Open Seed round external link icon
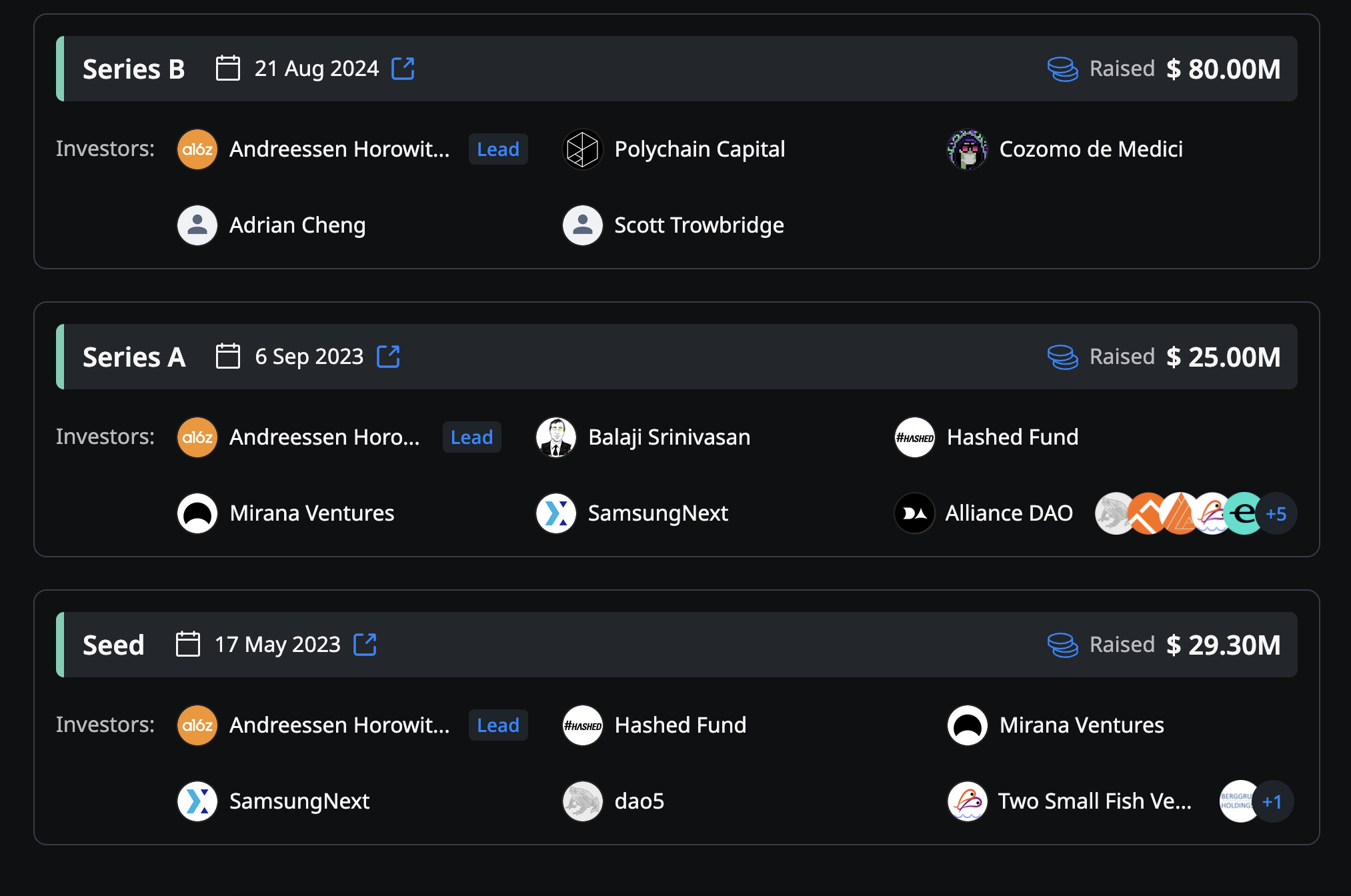 365,645
